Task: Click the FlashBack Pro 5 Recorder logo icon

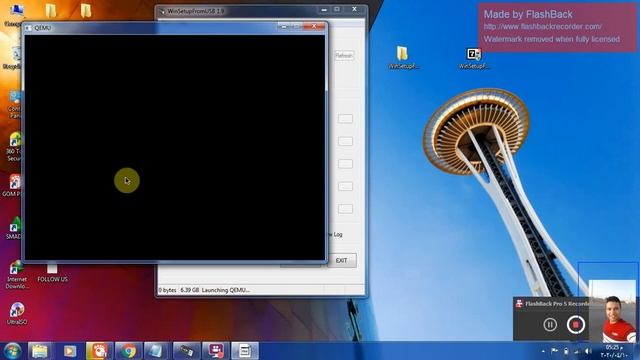Action: coord(519,303)
